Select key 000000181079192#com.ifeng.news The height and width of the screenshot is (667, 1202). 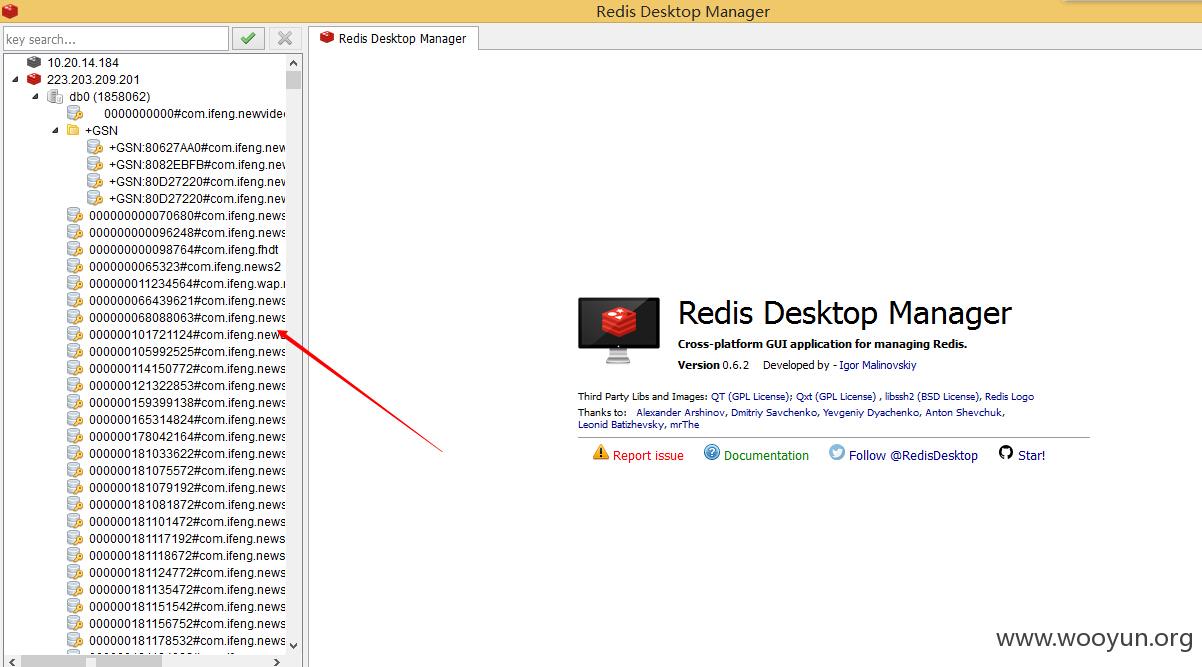[x=187, y=487]
